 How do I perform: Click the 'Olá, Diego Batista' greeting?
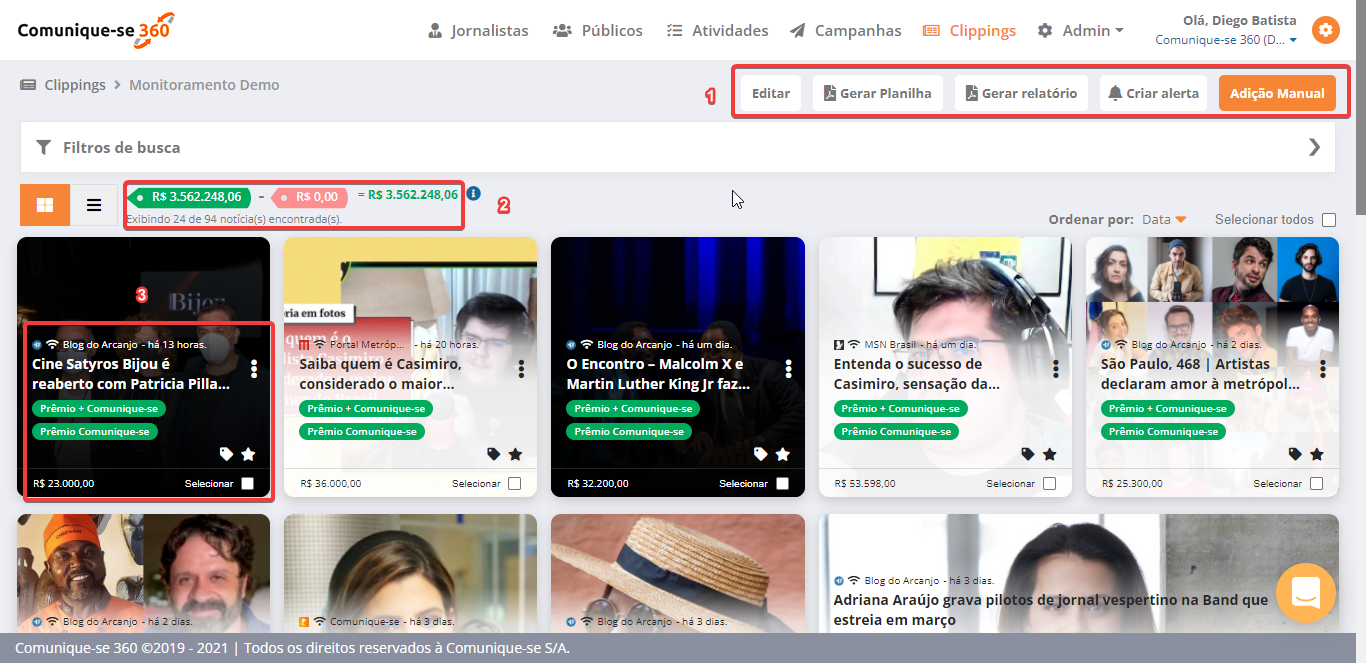(x=1239, y=20)
